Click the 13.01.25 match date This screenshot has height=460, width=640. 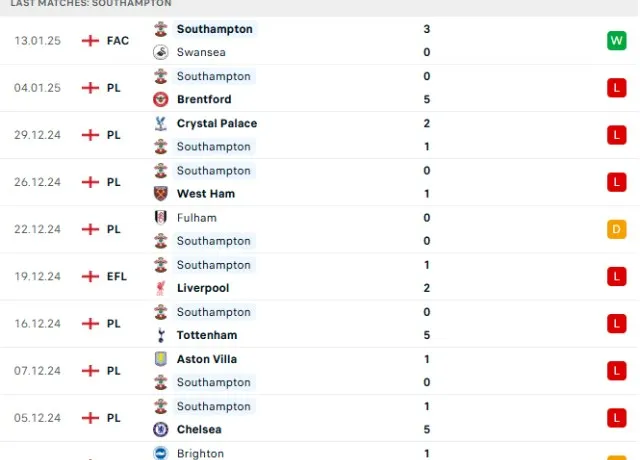coord(38,41)
